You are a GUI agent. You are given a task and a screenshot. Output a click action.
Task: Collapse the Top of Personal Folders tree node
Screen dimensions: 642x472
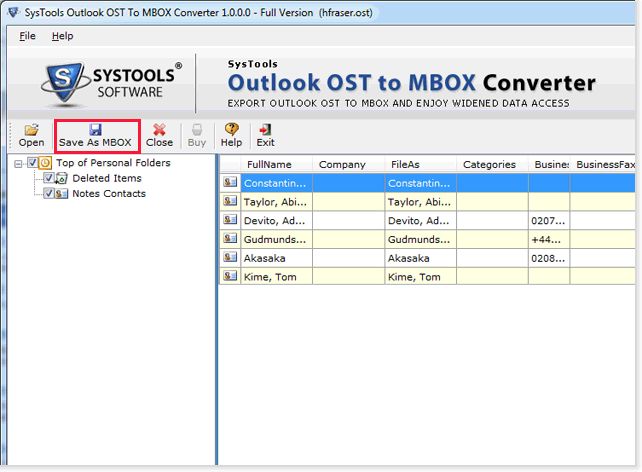pos(19,163)
